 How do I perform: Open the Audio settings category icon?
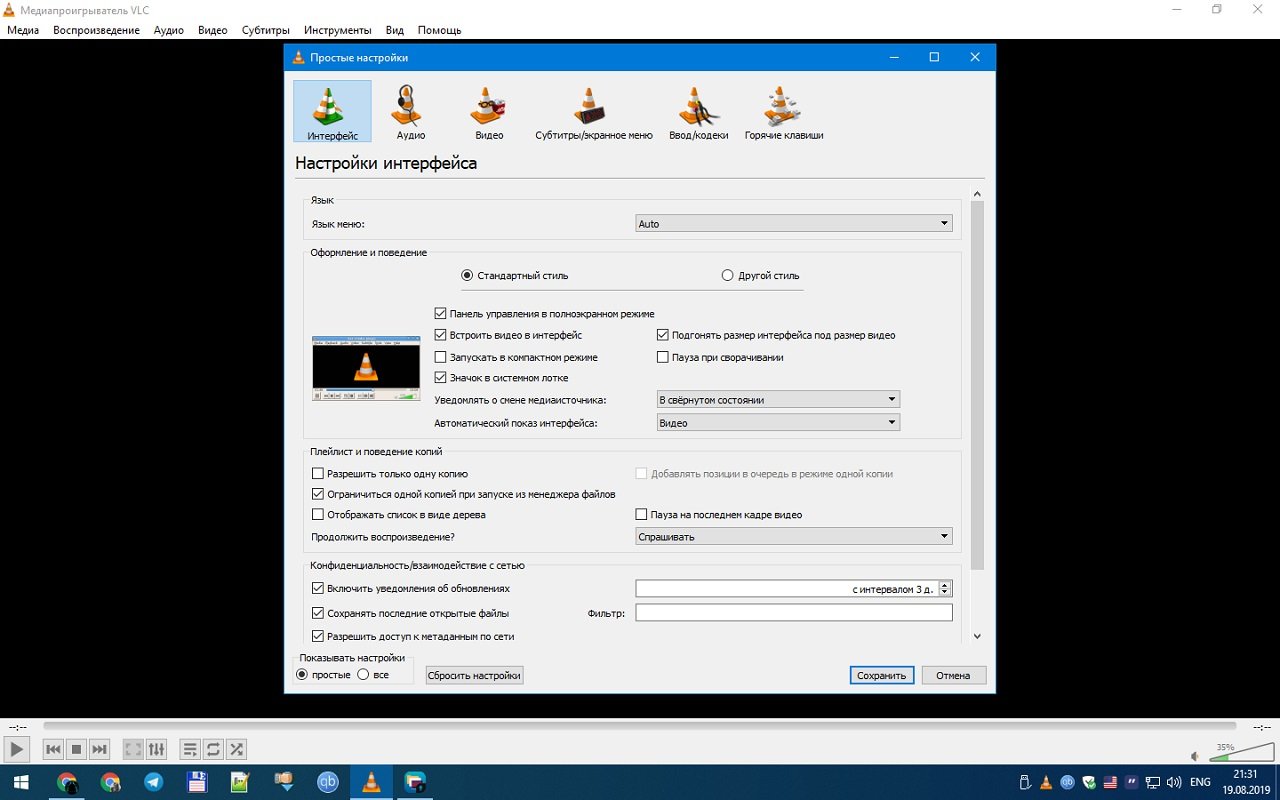pyautogui.click(x=410, y=111)
